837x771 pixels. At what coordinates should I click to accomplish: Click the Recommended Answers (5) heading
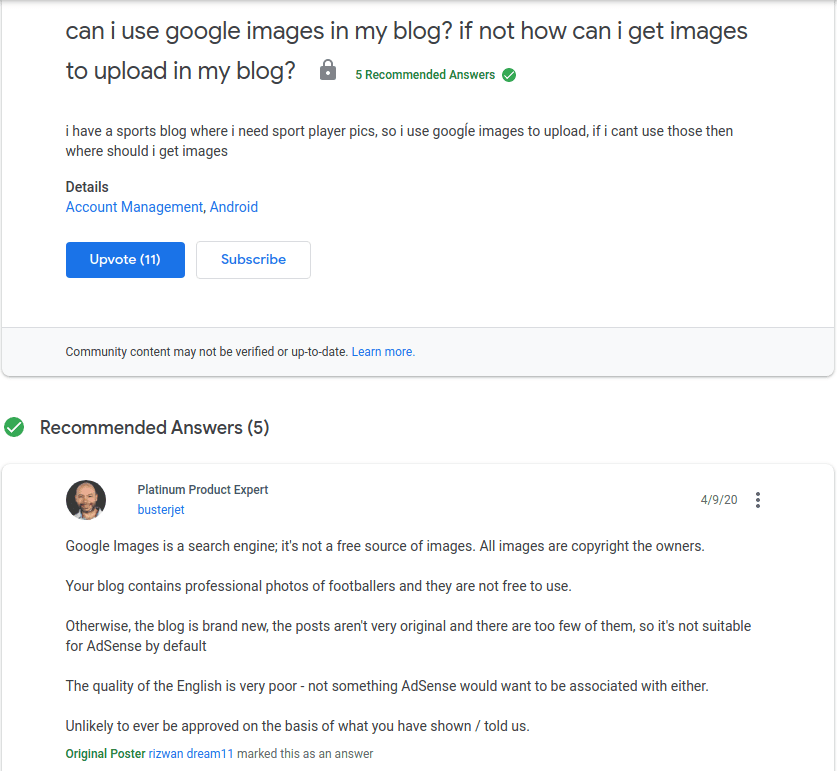(154, 428)
